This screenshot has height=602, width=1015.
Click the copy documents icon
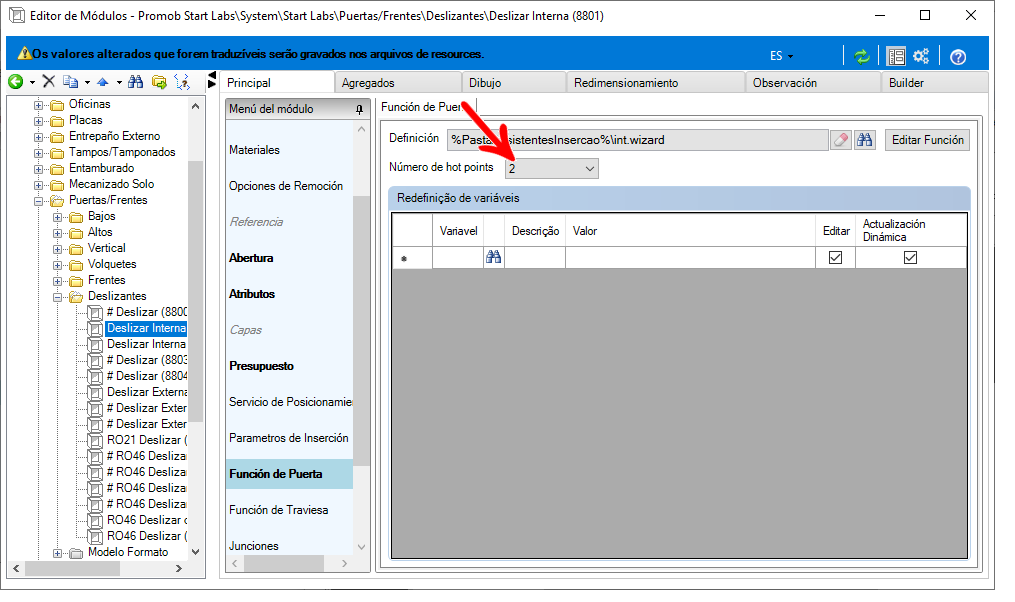[71, 82]
